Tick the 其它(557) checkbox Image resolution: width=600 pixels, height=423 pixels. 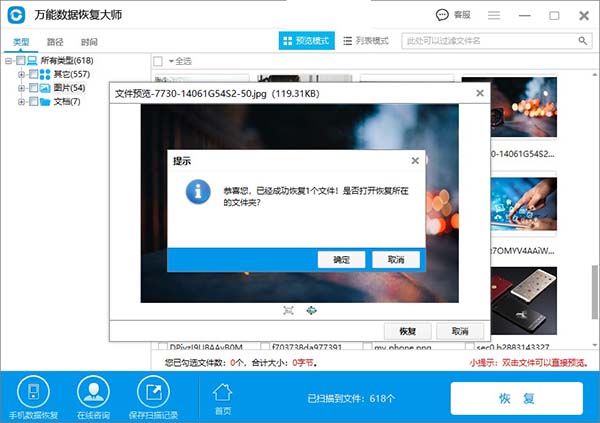coord(33,75)
